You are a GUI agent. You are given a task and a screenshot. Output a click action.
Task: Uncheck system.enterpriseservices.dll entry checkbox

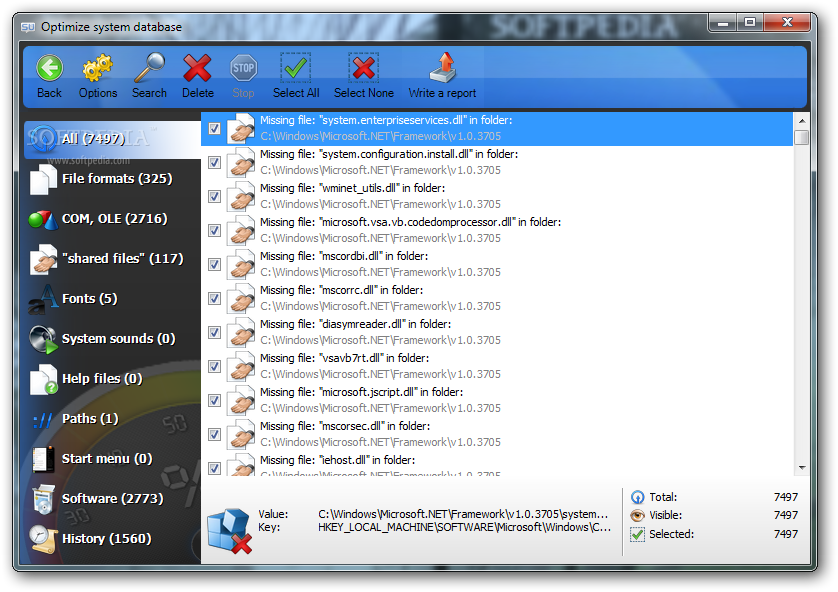point(214,128)
